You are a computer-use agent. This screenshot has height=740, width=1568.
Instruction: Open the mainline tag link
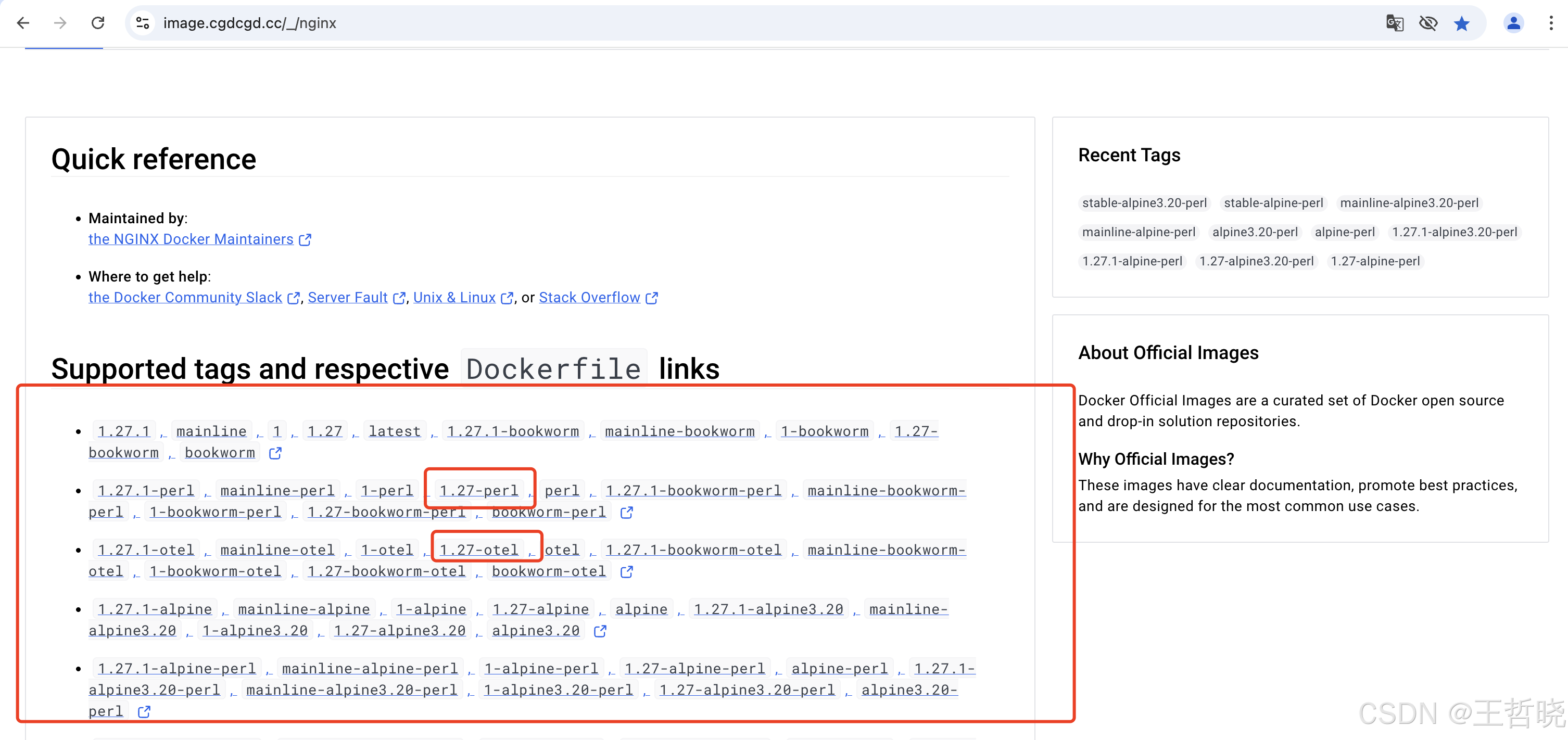(211, 431)
